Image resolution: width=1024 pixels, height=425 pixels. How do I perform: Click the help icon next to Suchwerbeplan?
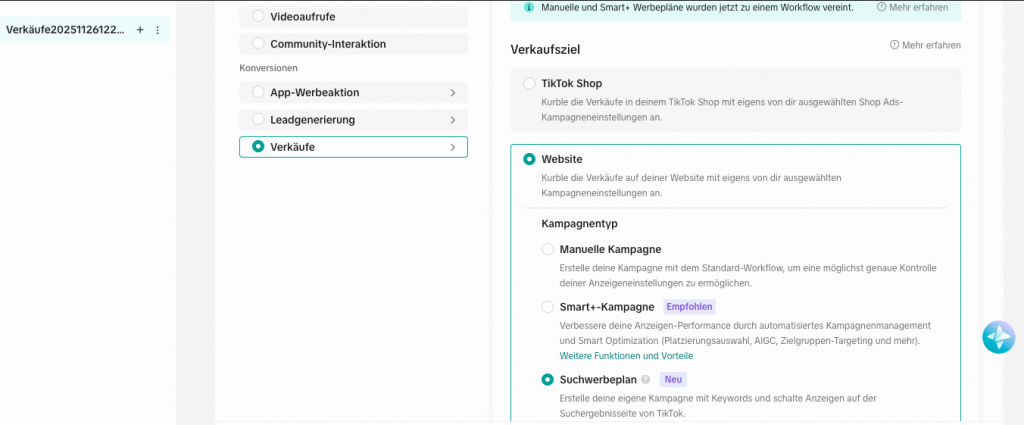645,380
